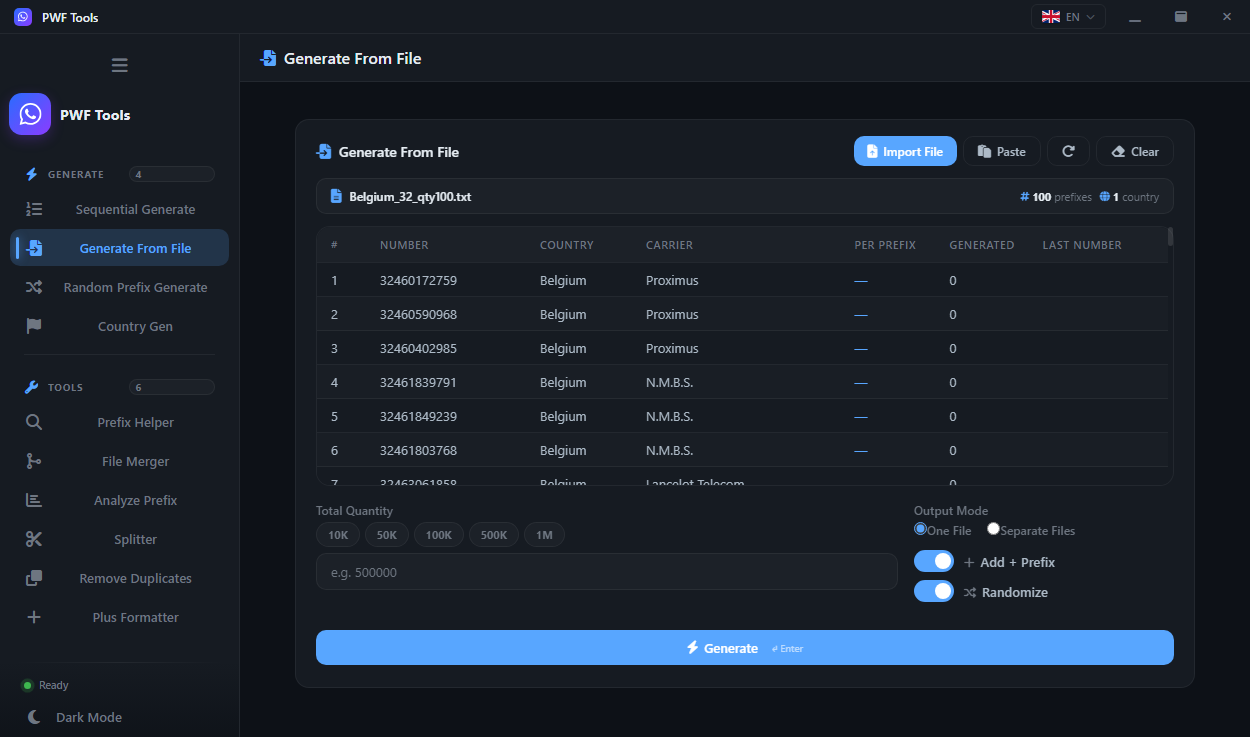The image size is (1250, 737).
Task: Click the CARRIER column header
Action: 669,245
